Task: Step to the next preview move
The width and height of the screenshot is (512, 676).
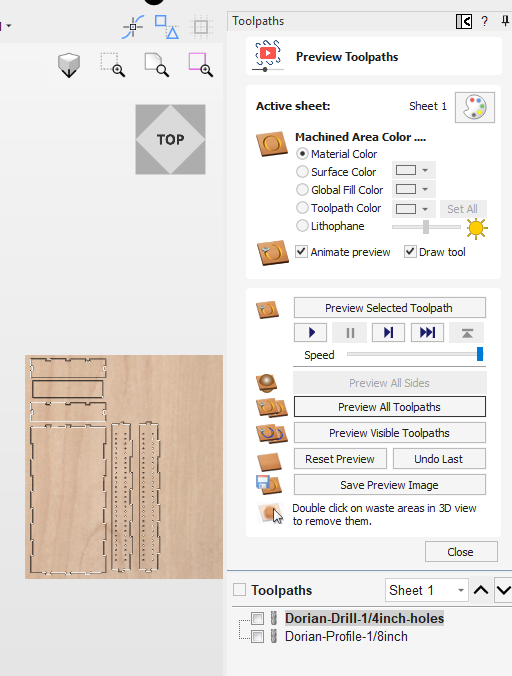Action: (388, 332)
